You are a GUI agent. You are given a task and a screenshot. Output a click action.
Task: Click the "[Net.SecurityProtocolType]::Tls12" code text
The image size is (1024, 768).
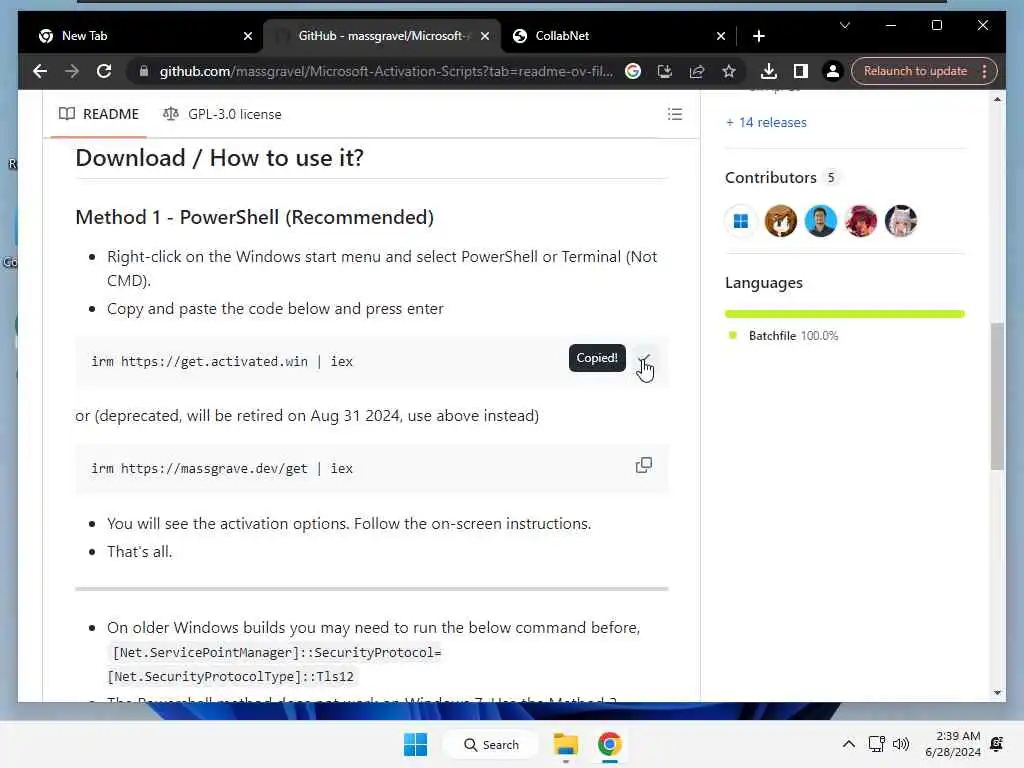[x=231, y=677]
